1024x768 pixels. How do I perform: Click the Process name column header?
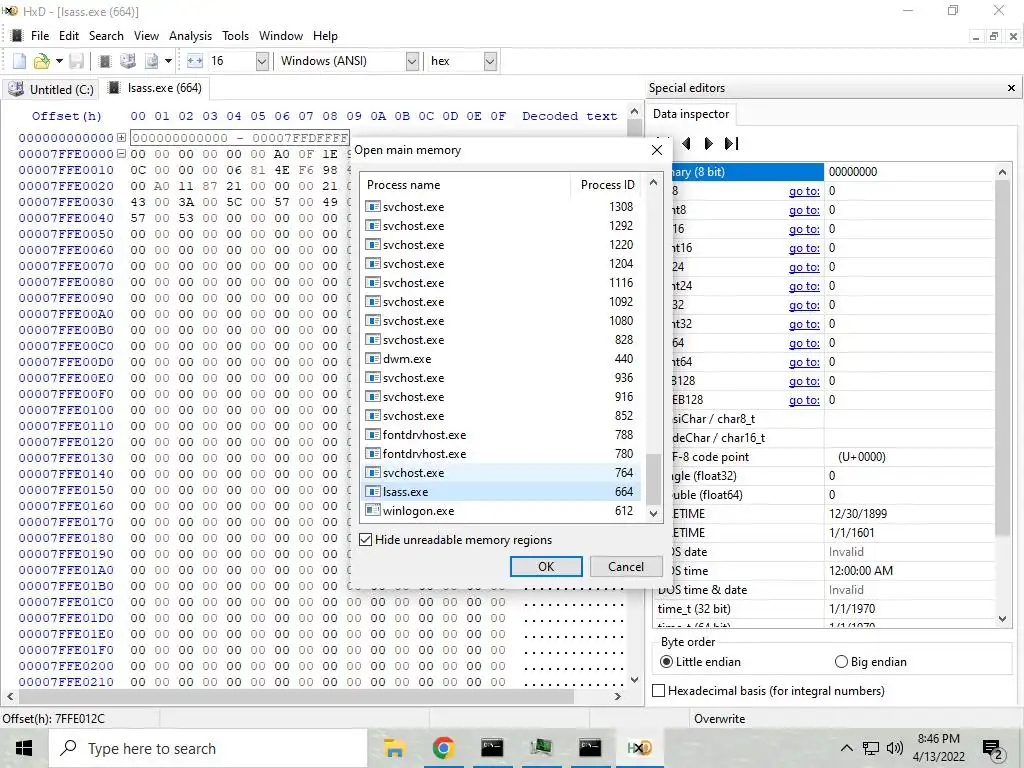(465, 185)
